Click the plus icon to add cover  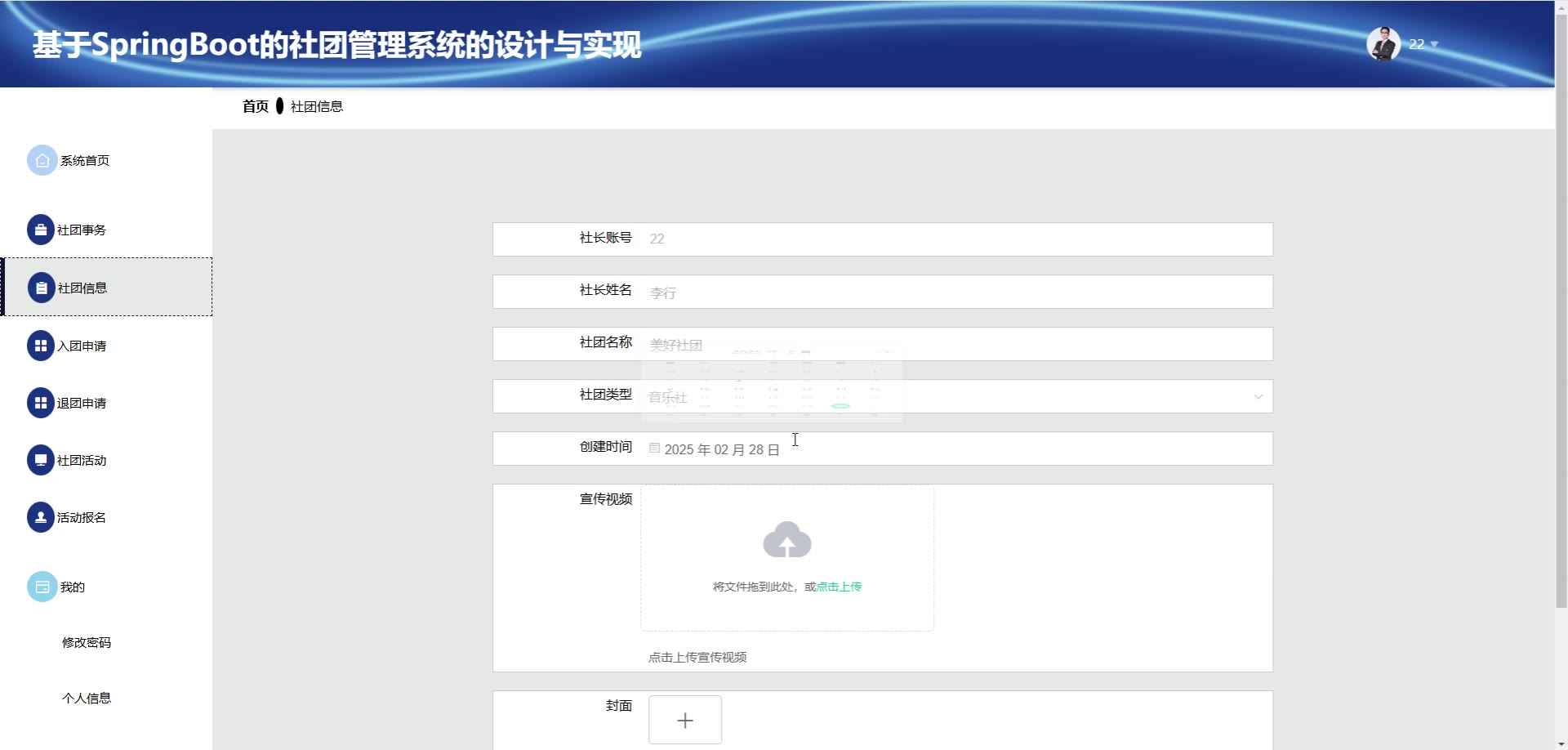[685, 720]
